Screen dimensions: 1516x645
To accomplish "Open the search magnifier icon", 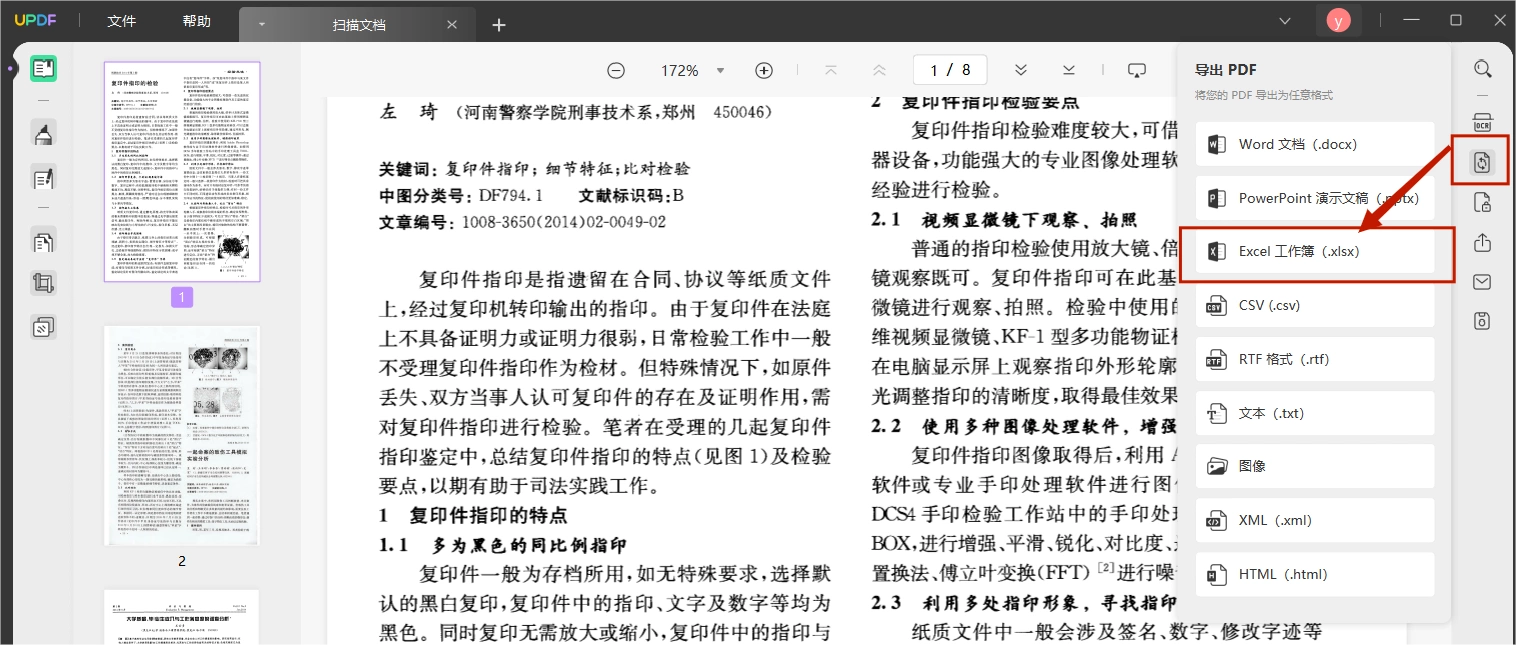I will point(1482,69).
